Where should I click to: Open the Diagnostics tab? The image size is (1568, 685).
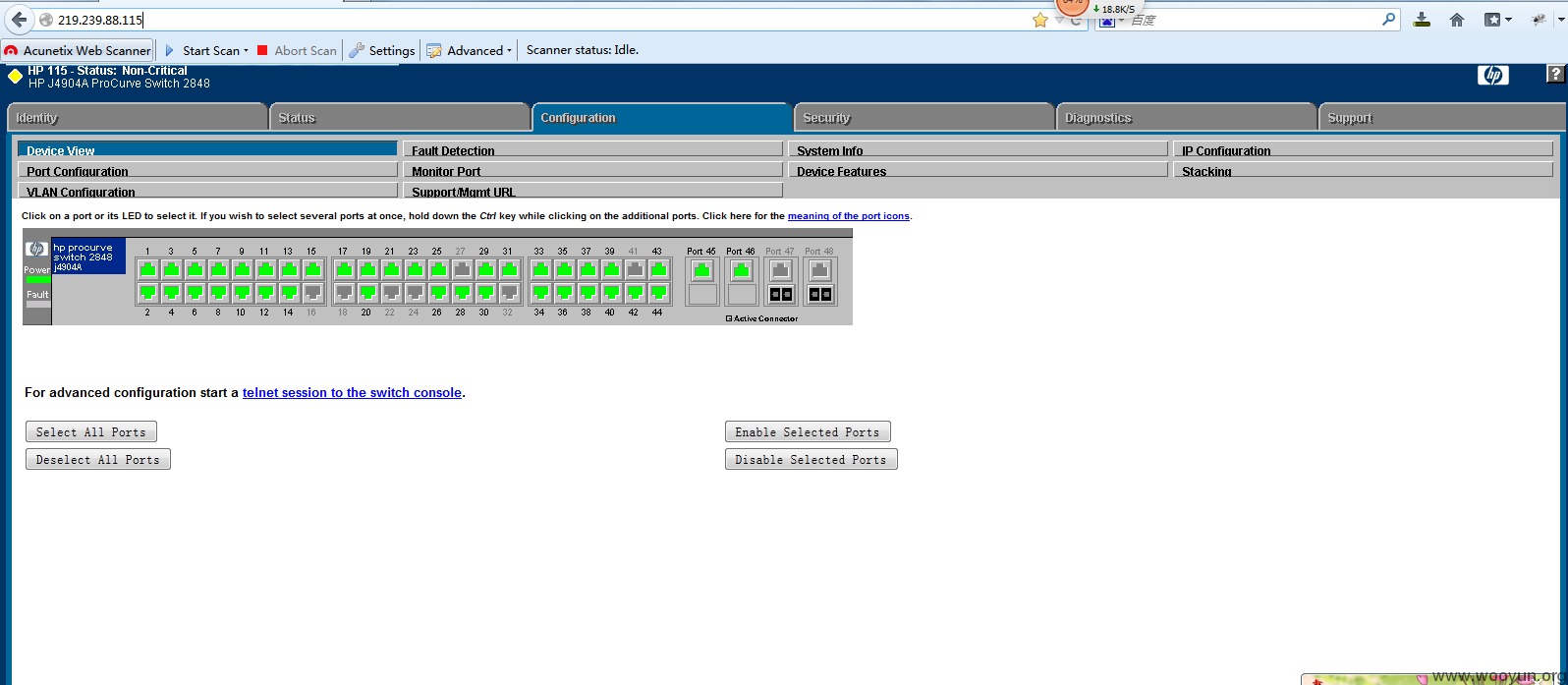[1187, 117]
